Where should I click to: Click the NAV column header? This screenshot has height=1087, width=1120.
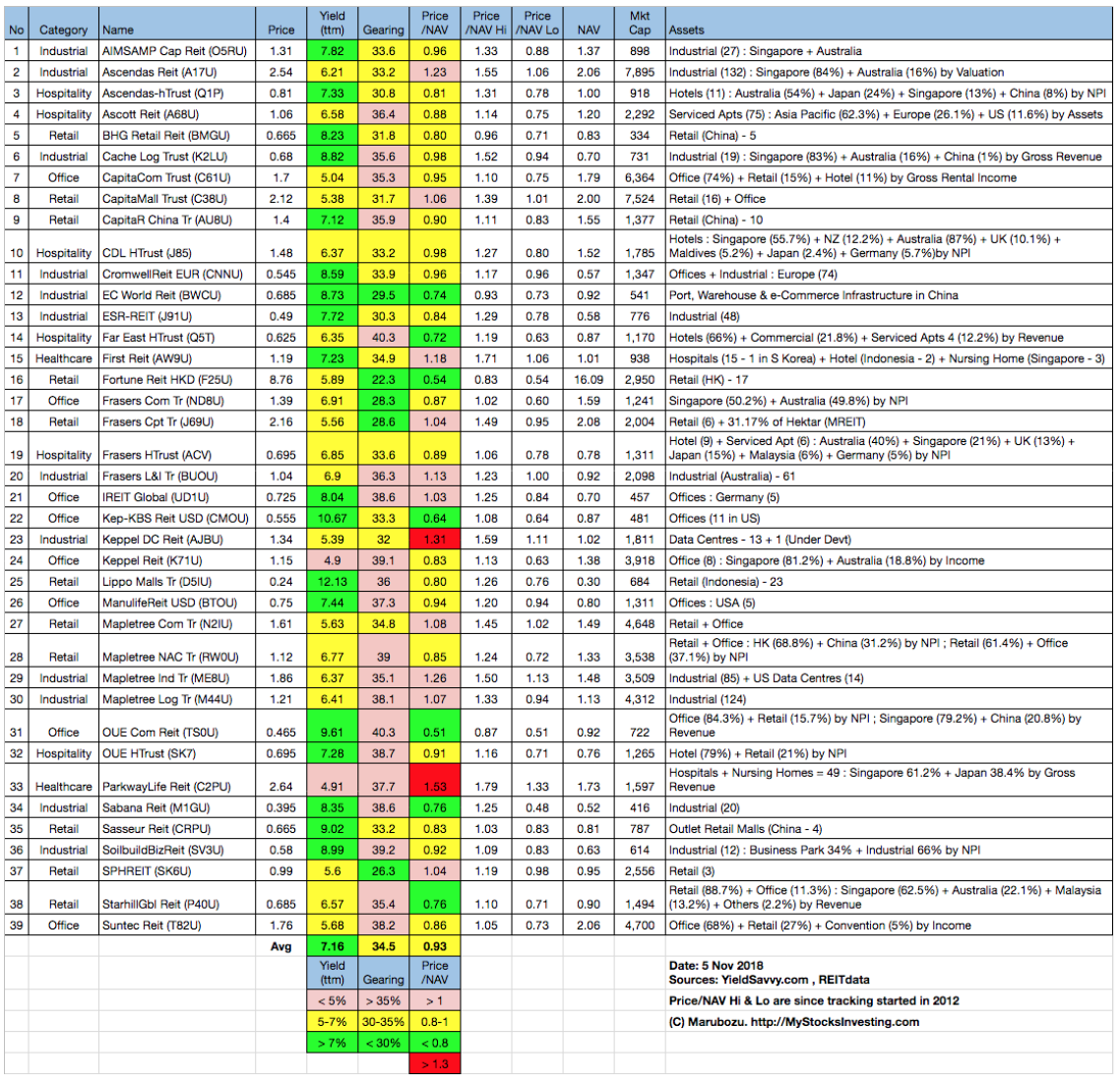(589, 24)
